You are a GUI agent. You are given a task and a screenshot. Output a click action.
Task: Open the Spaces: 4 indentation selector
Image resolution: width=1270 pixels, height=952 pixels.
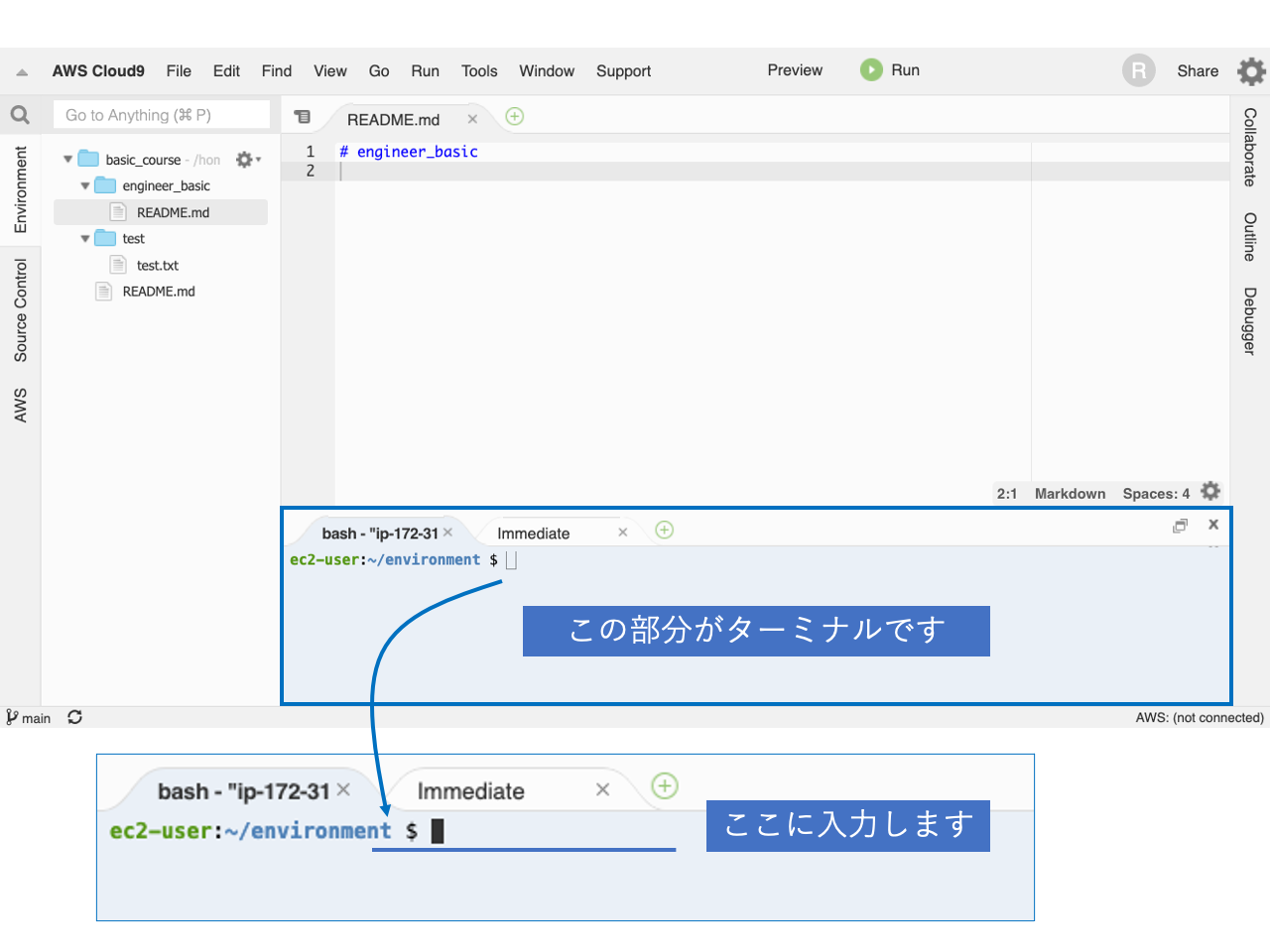(x=1156, y=494)
